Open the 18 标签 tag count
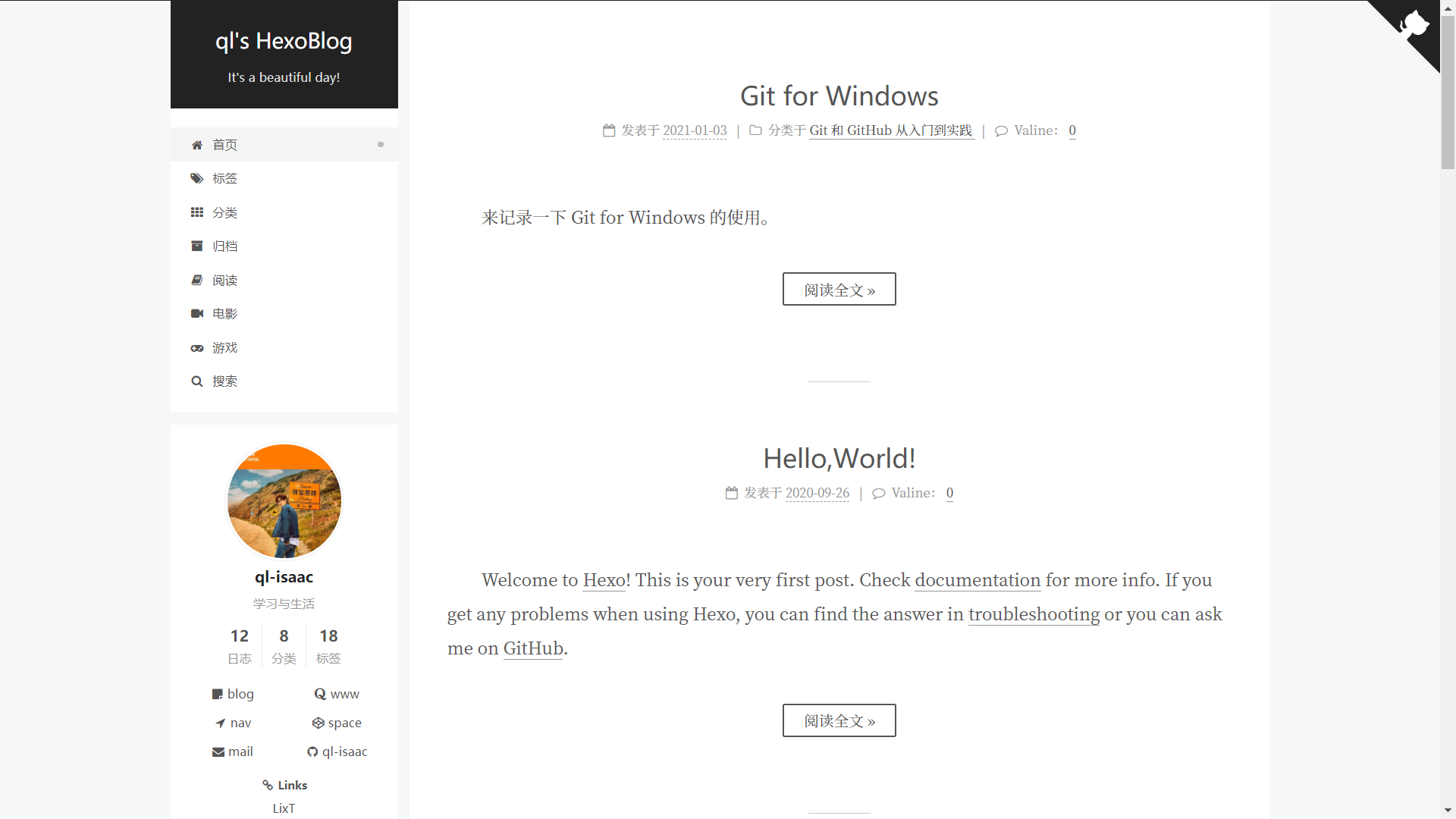1456x819 pixels. point(328,646)
